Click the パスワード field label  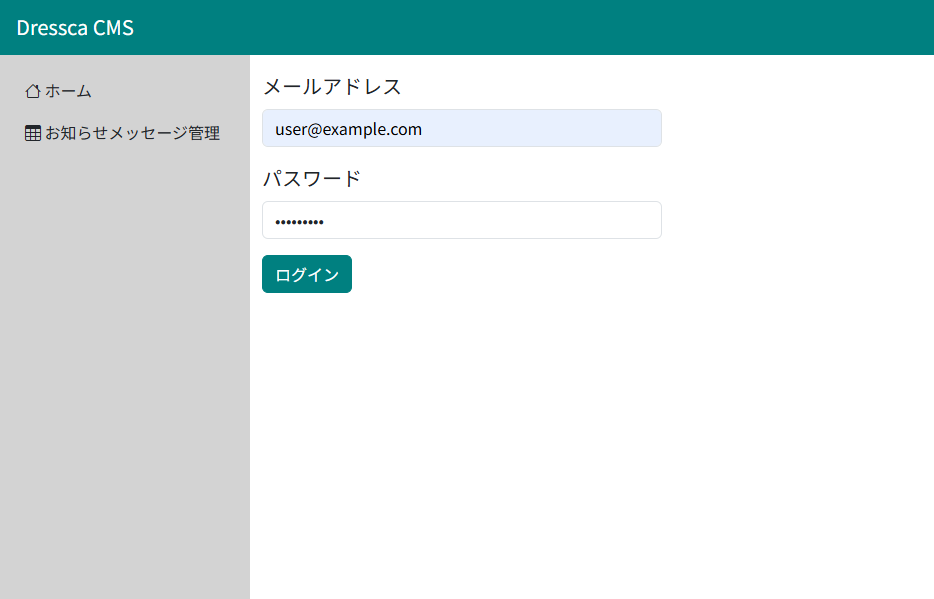tap(311, 179)
